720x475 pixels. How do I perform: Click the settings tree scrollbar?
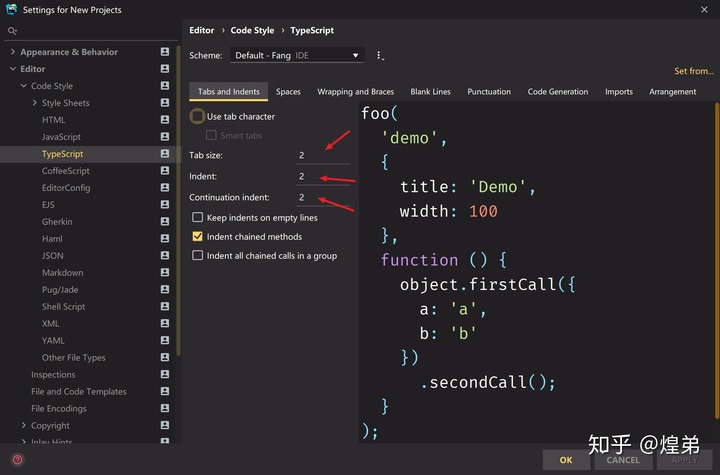[178, 200]
